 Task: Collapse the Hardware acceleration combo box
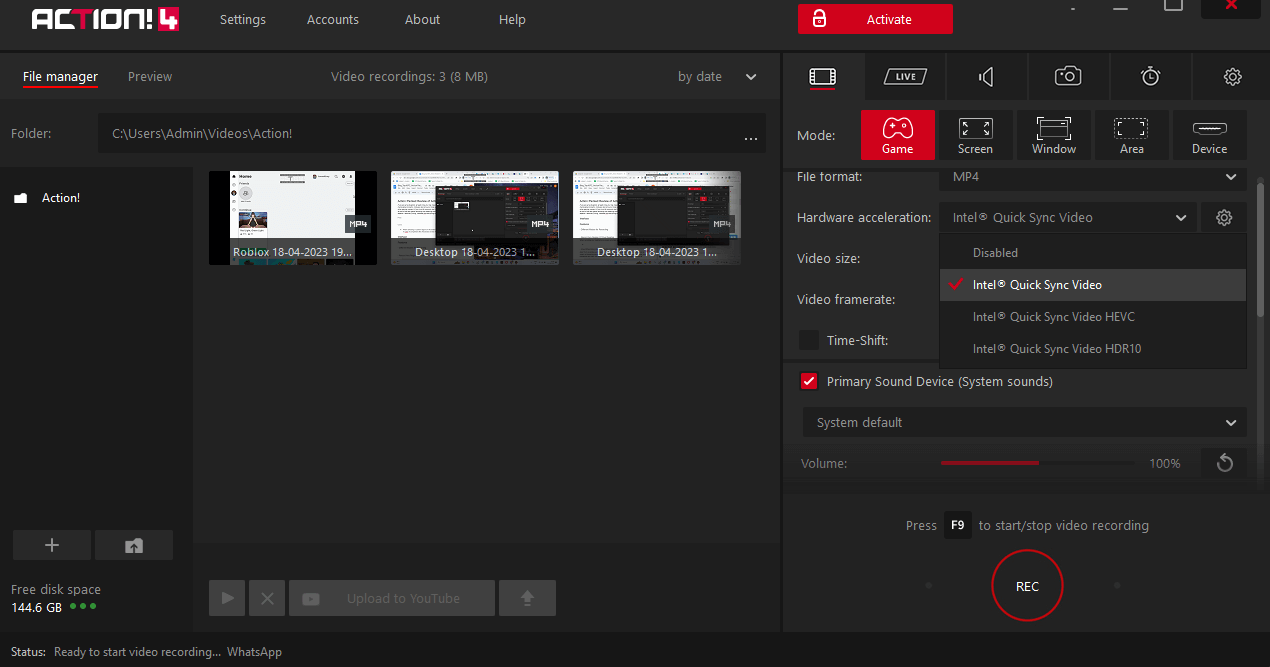coord(1067,218)
